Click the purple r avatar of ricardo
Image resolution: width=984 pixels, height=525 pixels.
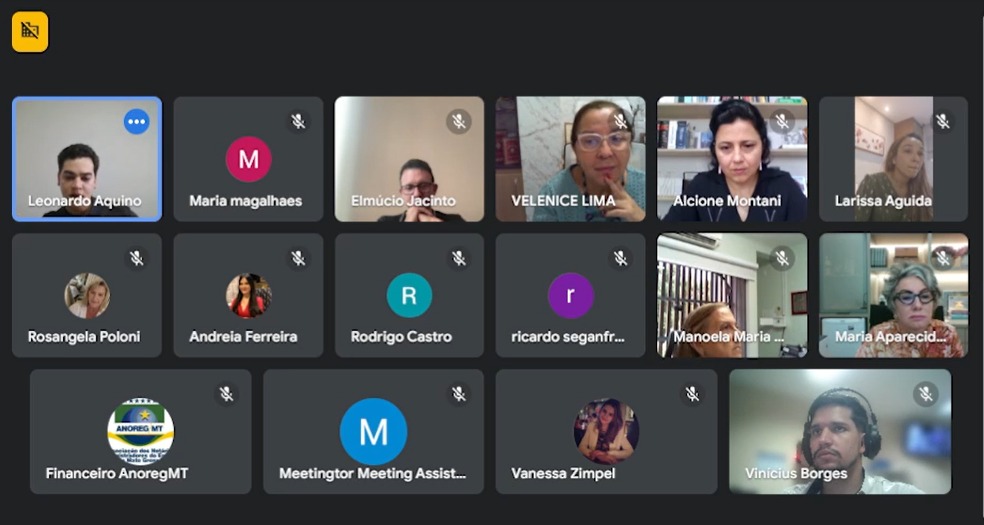click(570, 295)
